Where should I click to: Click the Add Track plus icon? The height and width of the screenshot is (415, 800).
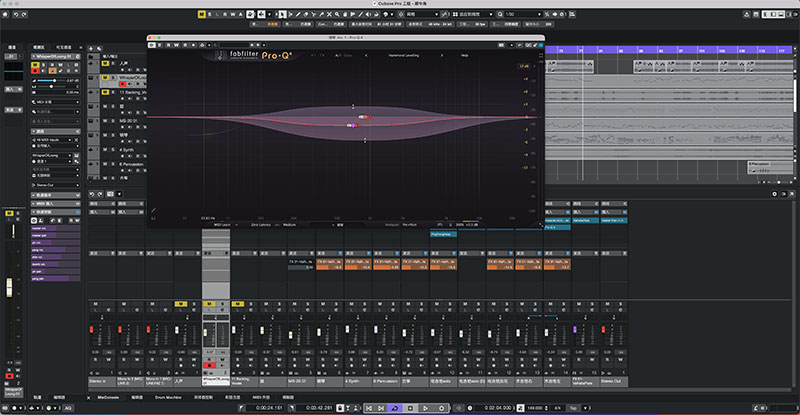pyautogui.click(x=91, y=48)
